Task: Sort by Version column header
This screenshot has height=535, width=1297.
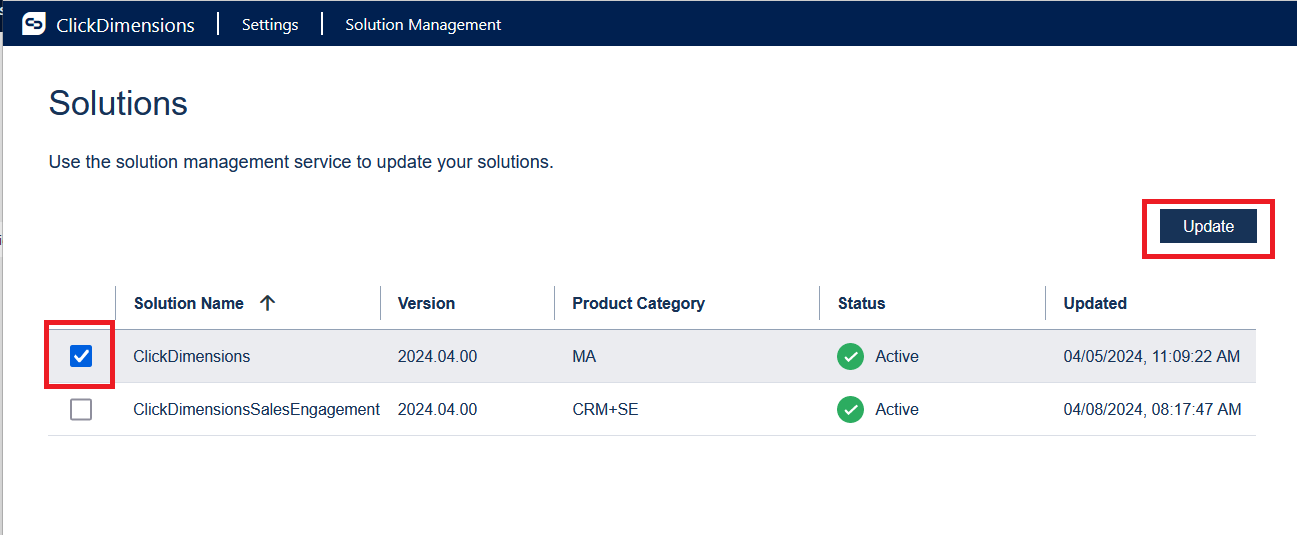Action: tap(426, 303)
